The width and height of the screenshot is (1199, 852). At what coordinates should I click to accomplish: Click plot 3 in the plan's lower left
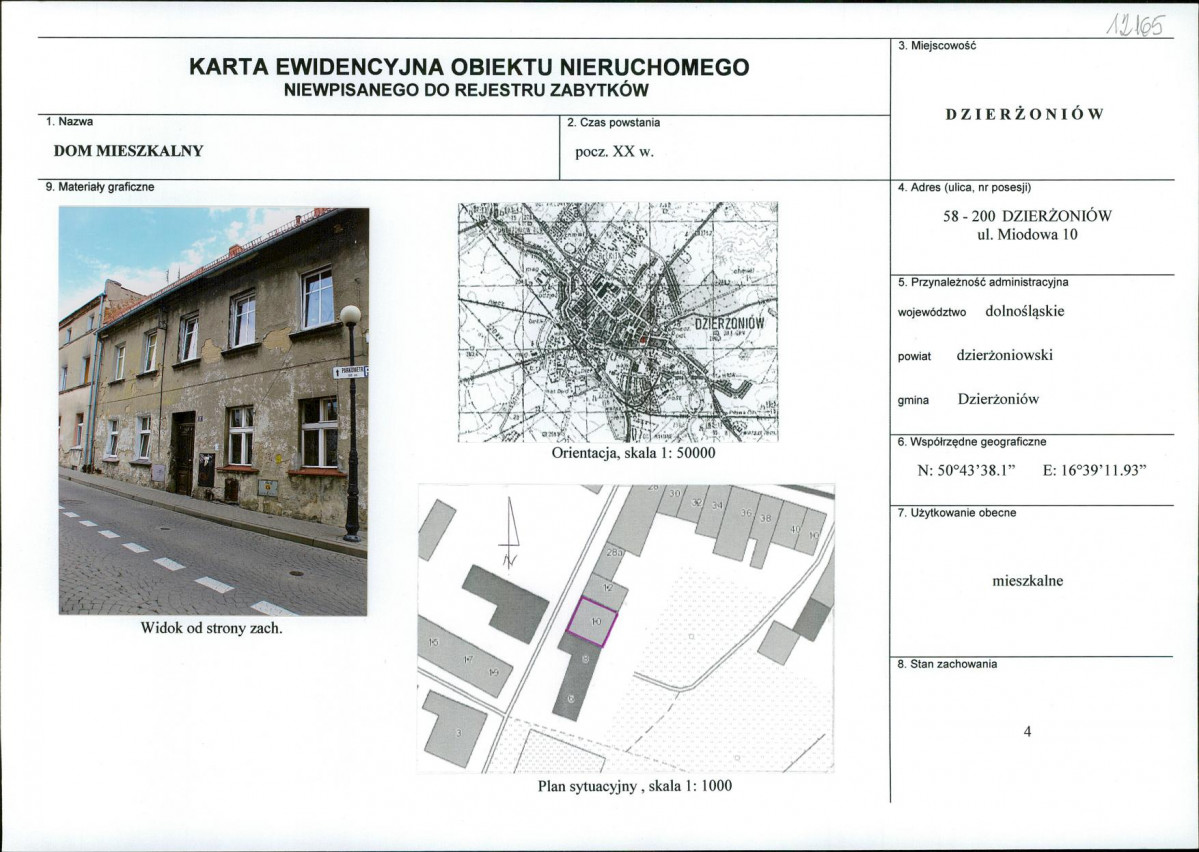pos(459,732)
